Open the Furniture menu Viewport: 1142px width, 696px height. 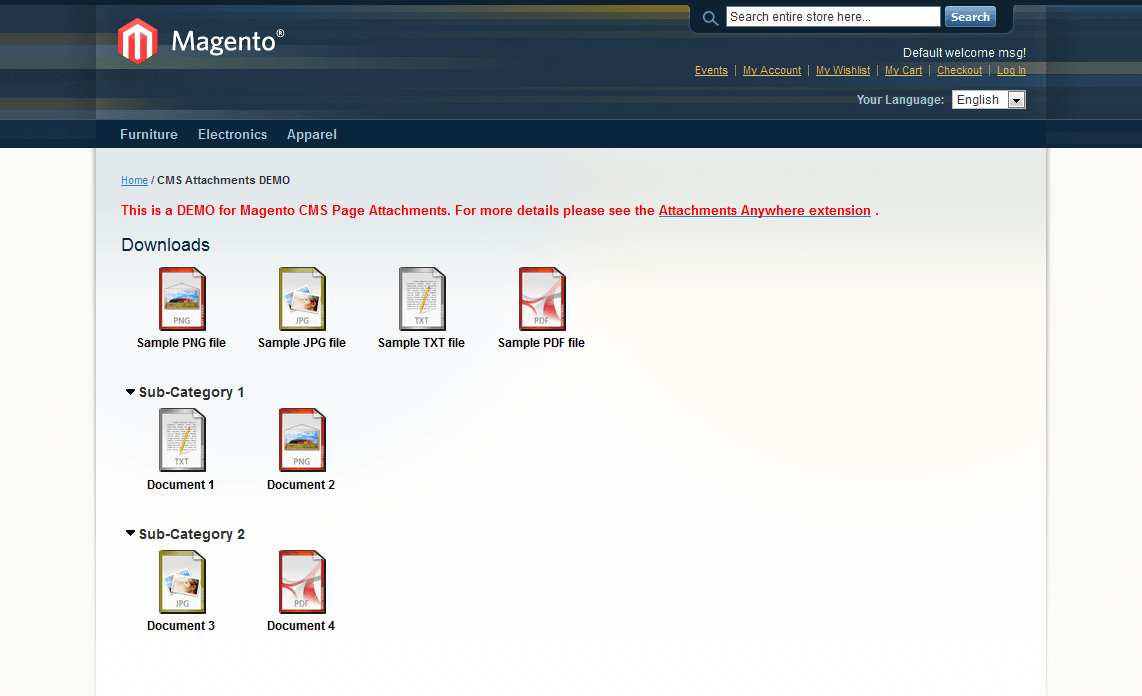point(149,134)
